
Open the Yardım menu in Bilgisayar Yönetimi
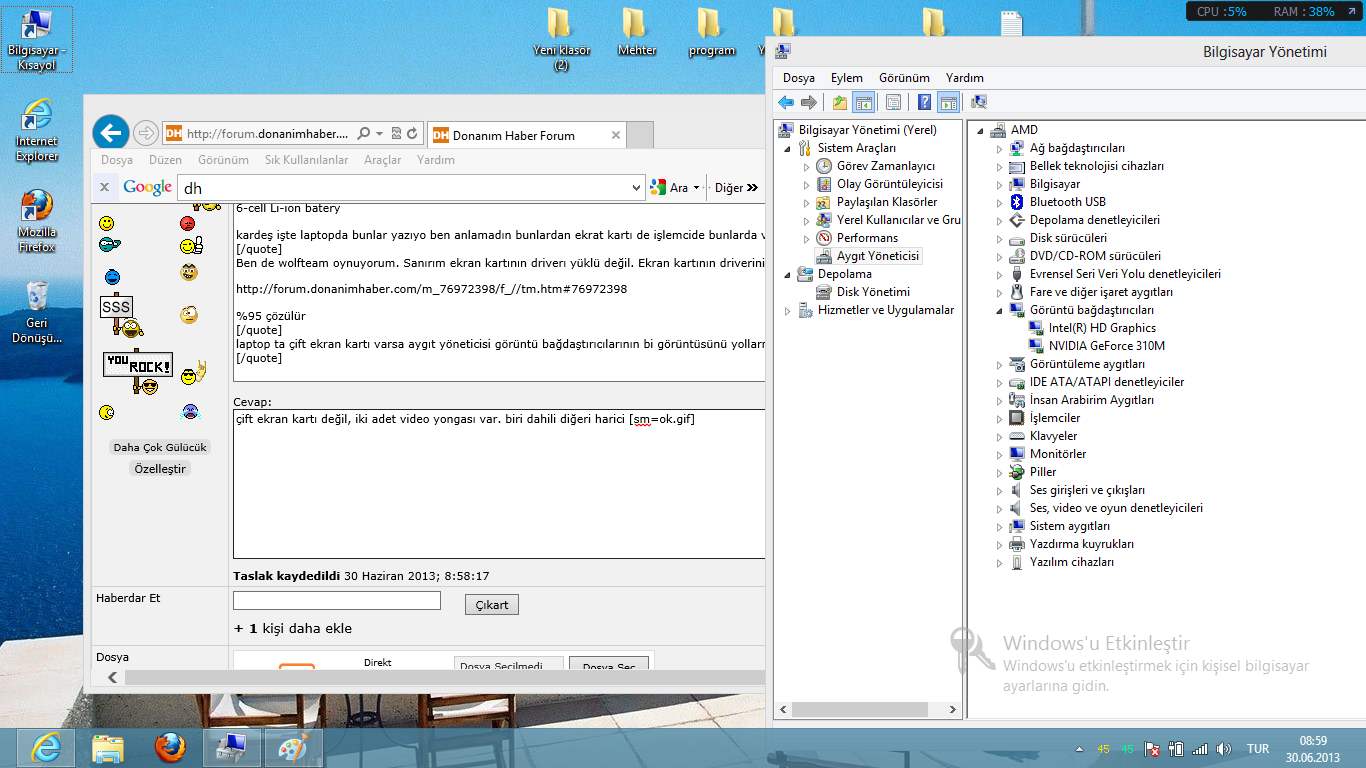(x=965, y=78)
